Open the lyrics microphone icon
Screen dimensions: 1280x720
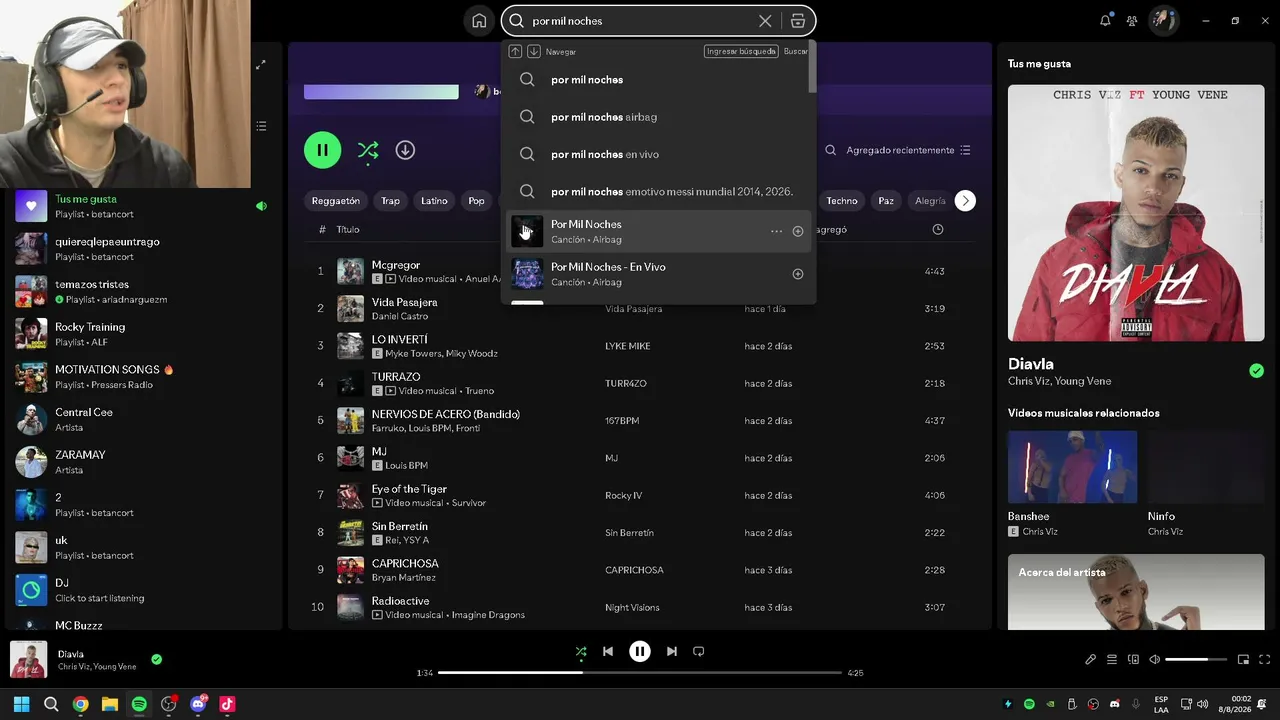coord(1091,660)
